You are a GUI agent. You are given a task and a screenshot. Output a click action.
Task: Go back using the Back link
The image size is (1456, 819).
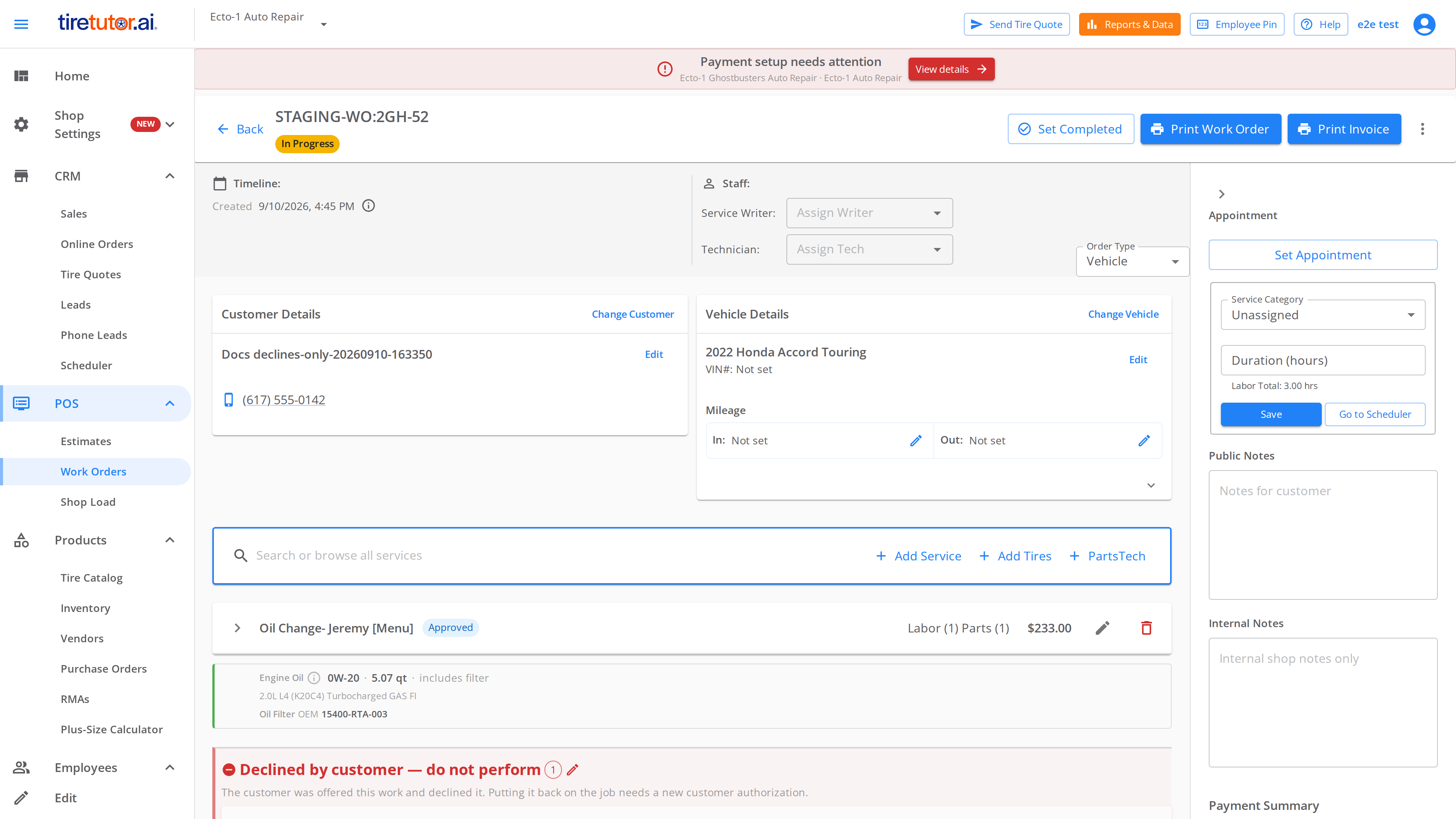[240, 129]
